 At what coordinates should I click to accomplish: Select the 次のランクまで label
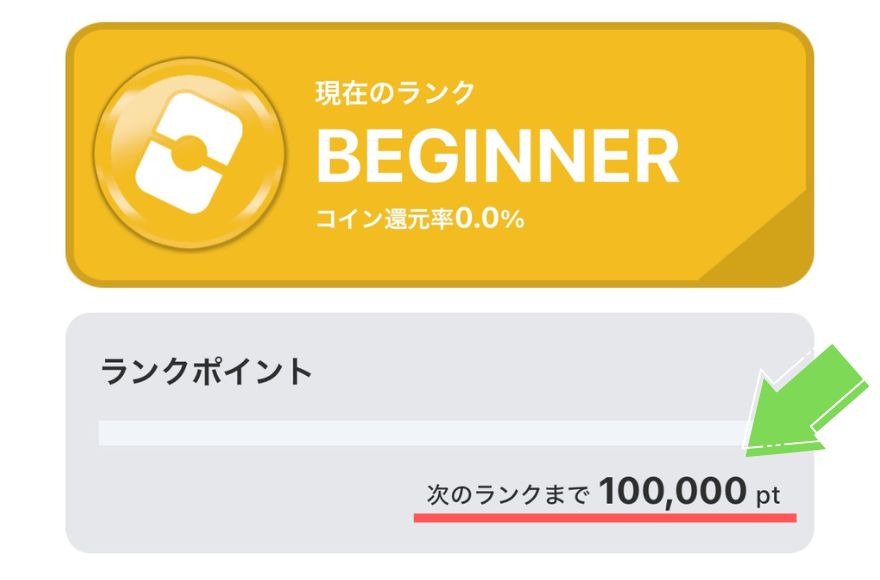(508, 495)
